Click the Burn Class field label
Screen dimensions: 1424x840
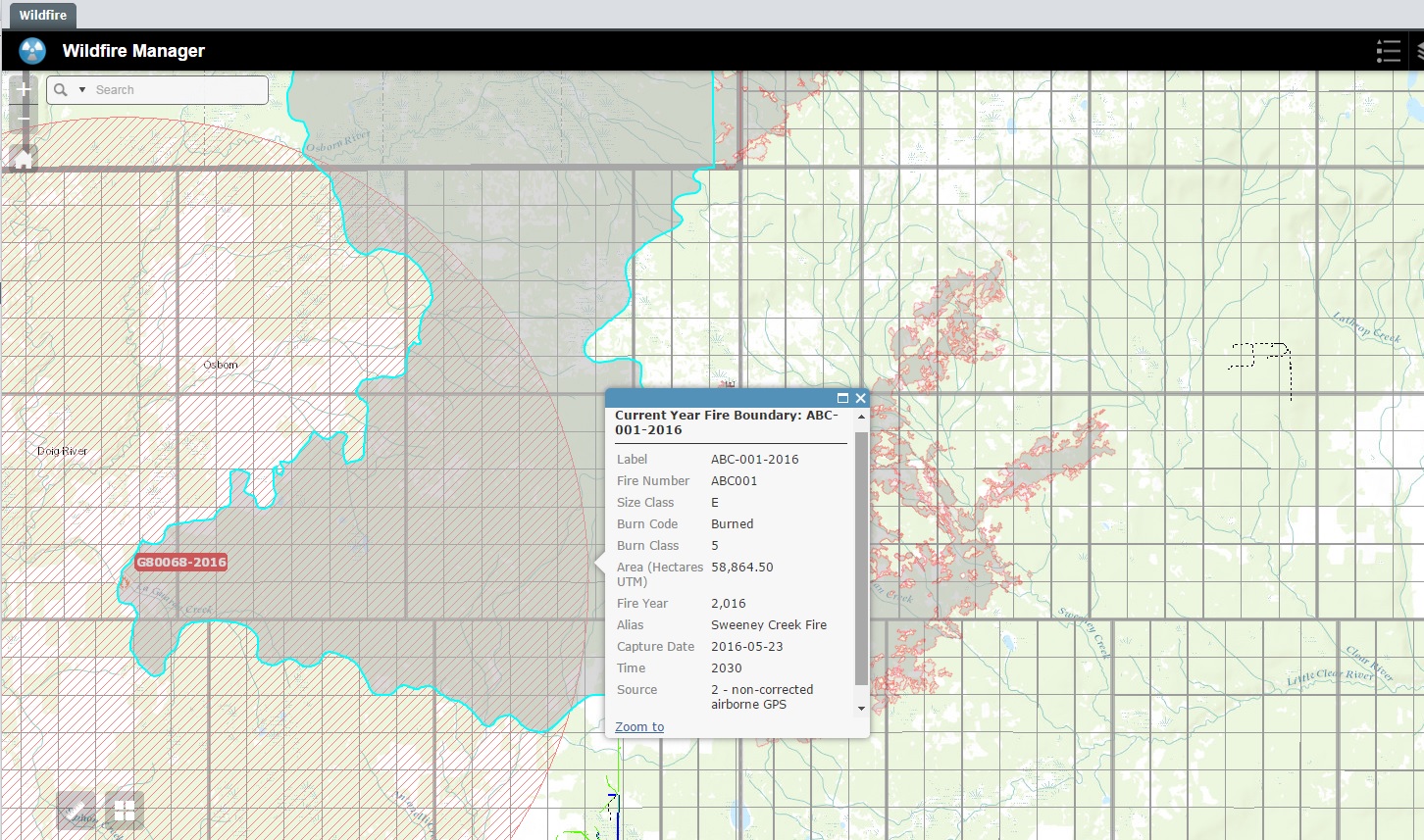[647, 545]
